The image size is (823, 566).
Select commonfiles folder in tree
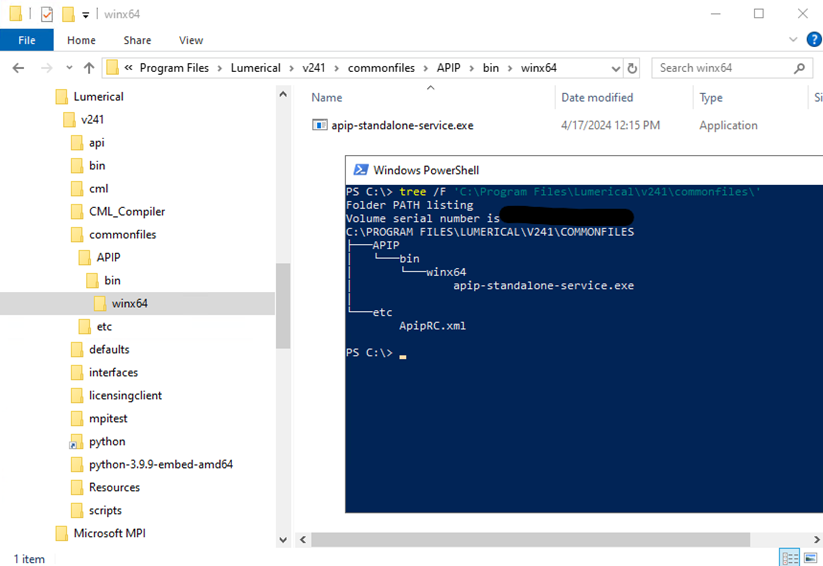pos(122,235)
